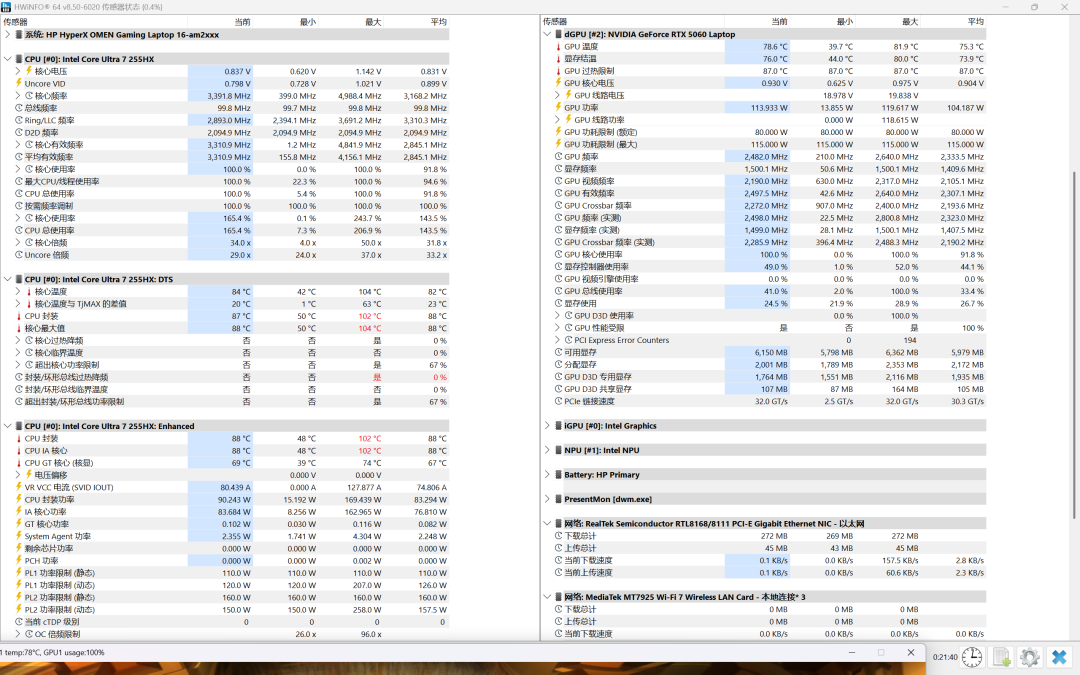Click the chip icon beside Battery: HP Primary

click(x=558, y=475)
